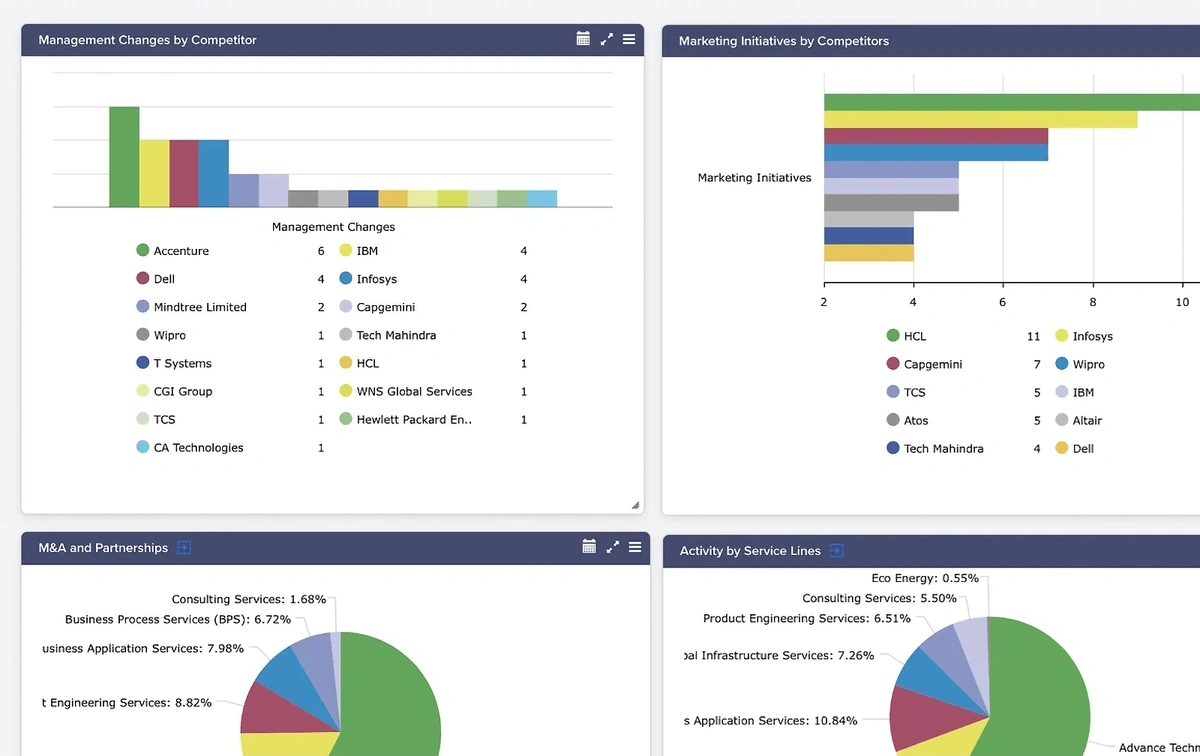1200x756 pixels.
Task: Click drill-in arrow icon beside M&A and Partnerships
Action: point(184,547)
